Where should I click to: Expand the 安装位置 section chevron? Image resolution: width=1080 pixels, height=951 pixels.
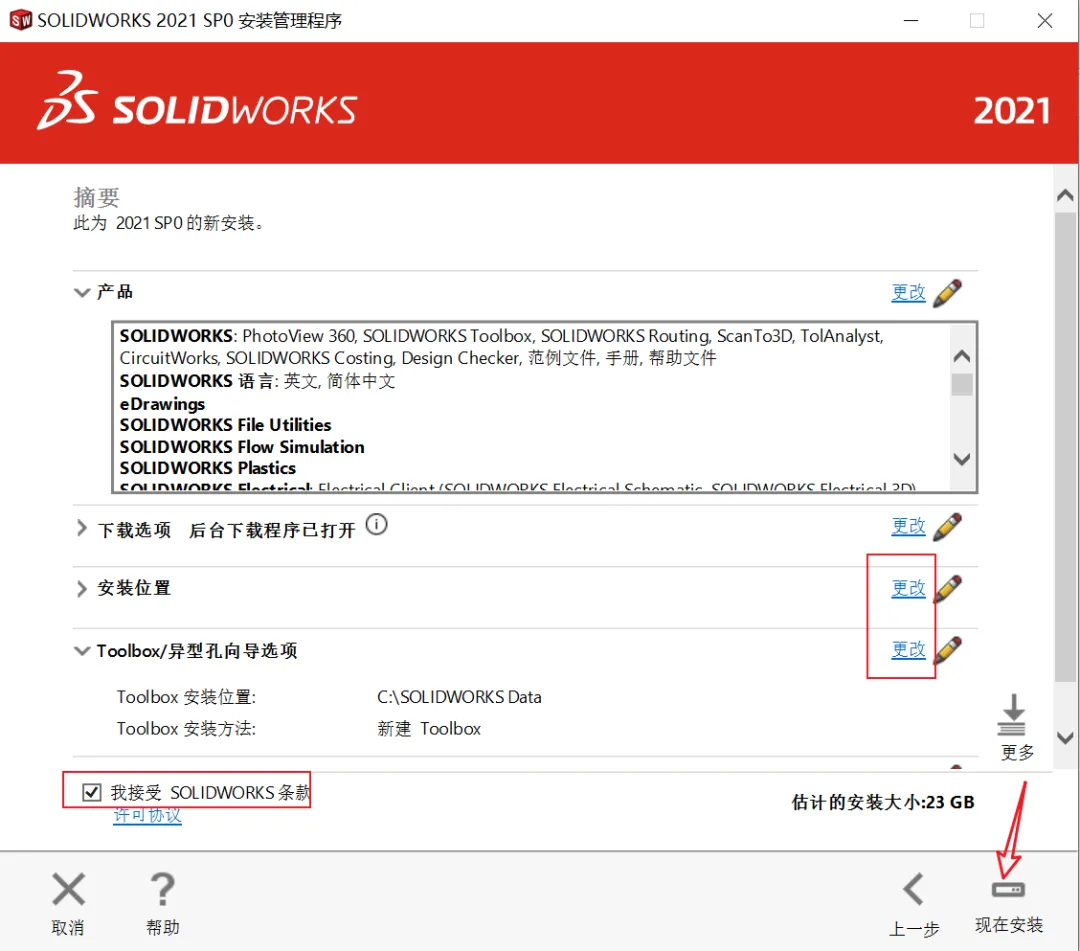click(x=82, y=589)
